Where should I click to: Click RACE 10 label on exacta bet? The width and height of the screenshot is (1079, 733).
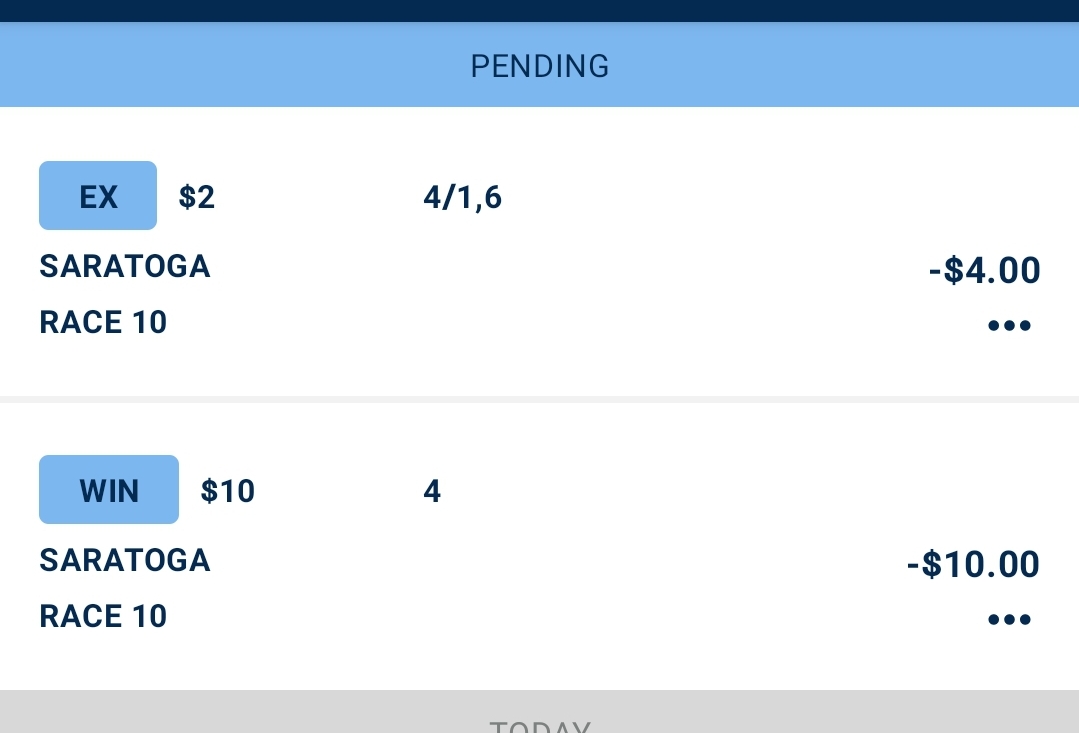pyautogui.click(x=103, y=322)
